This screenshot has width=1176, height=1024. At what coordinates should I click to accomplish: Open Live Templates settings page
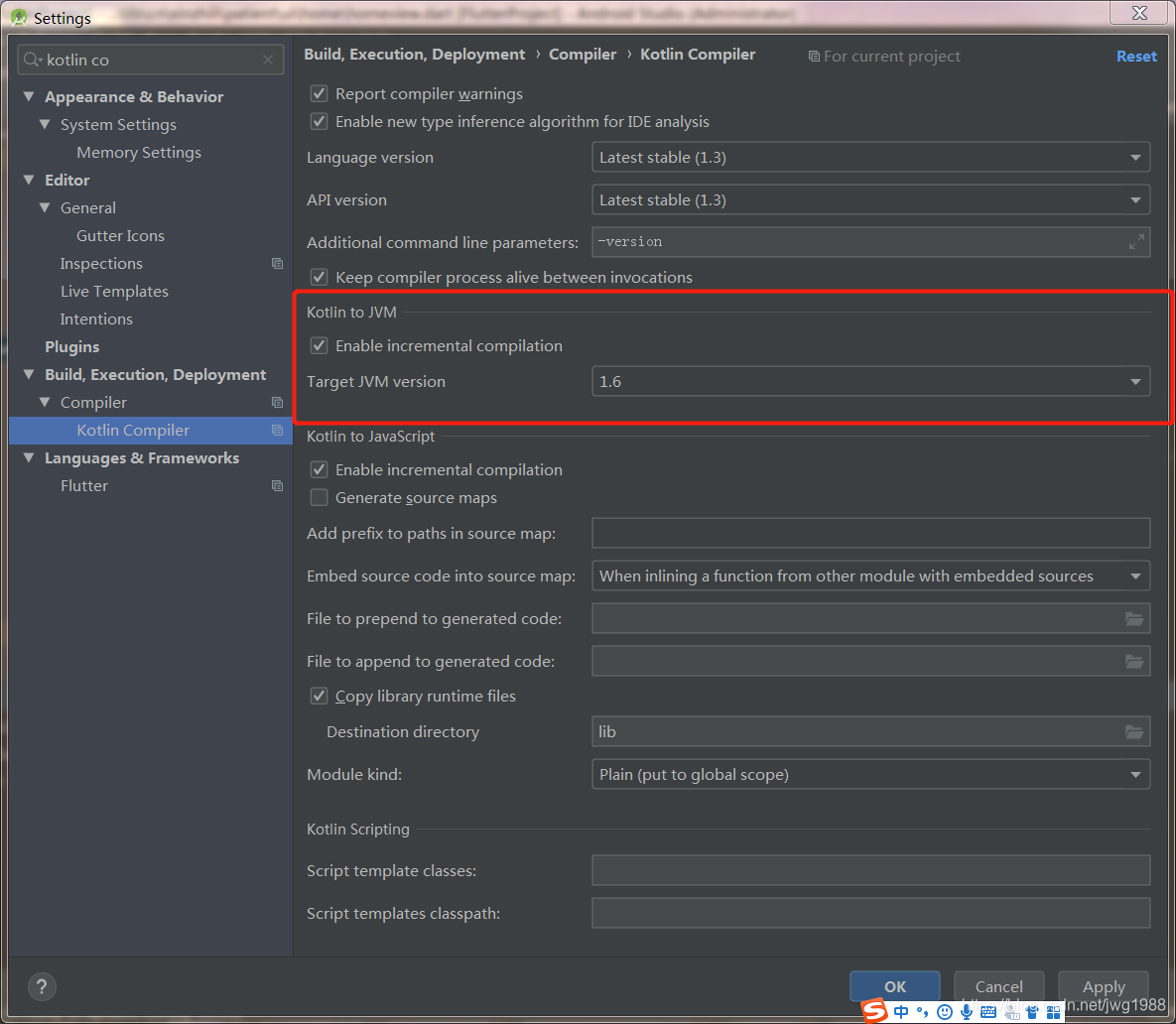[x=114, y=292]
